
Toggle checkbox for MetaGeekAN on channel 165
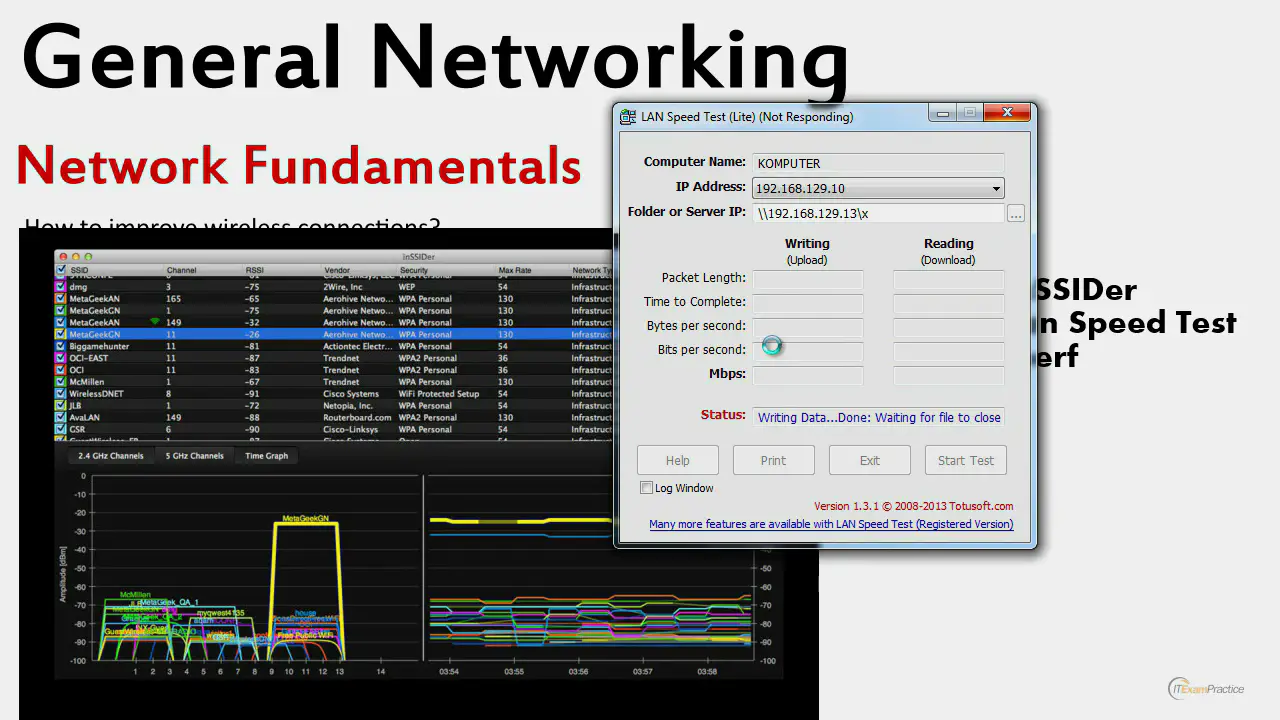click(62, 299)
